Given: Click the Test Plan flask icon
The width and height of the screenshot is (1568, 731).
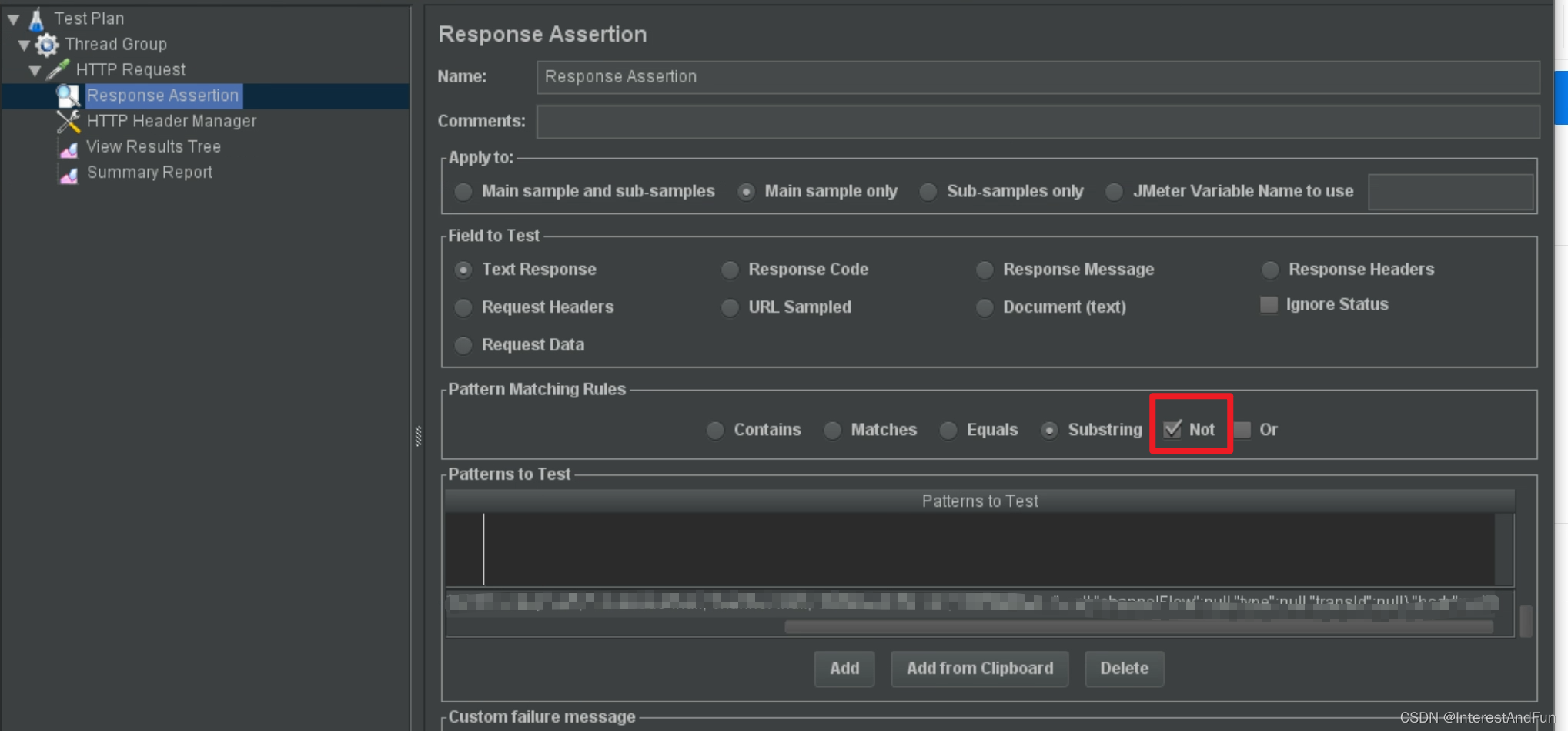Looking at the screenshot, I should click(36, 18).
